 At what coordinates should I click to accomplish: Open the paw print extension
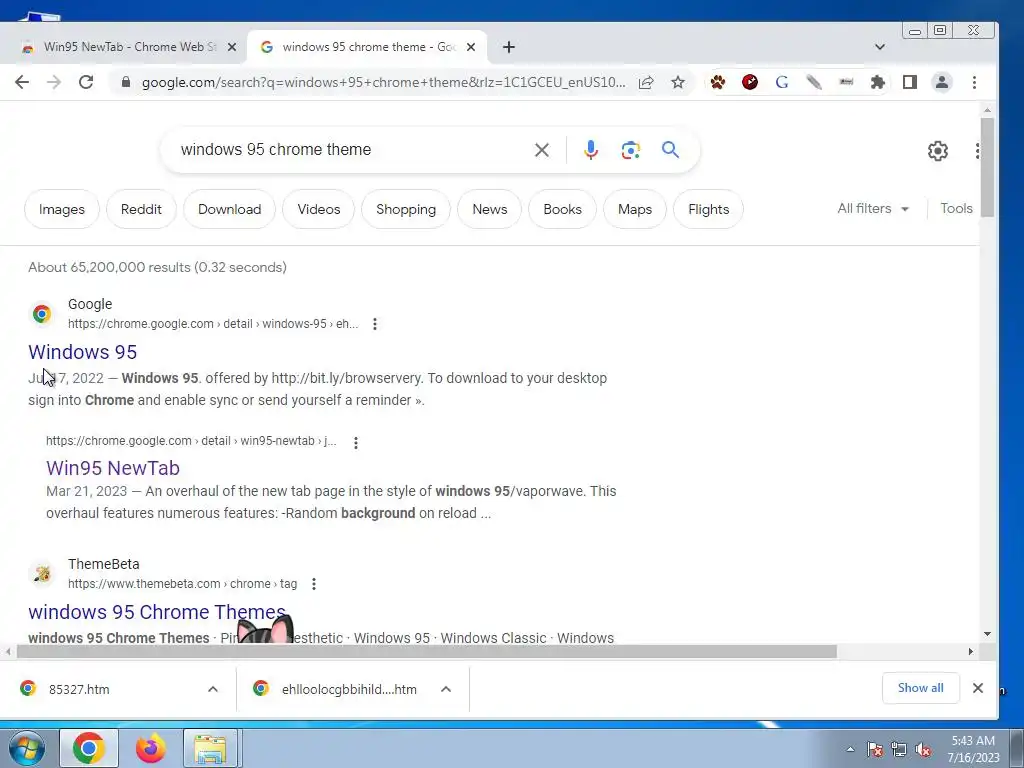tap(718, 82)
